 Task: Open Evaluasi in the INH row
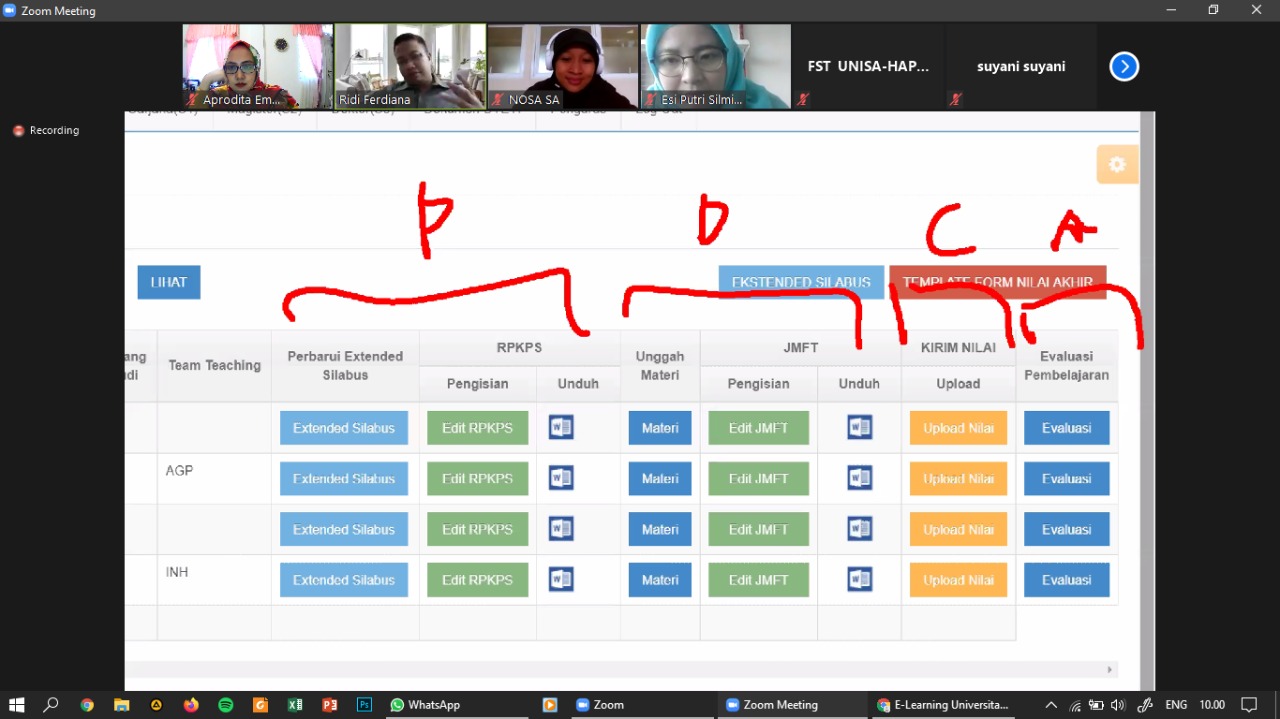(1066, 580)
